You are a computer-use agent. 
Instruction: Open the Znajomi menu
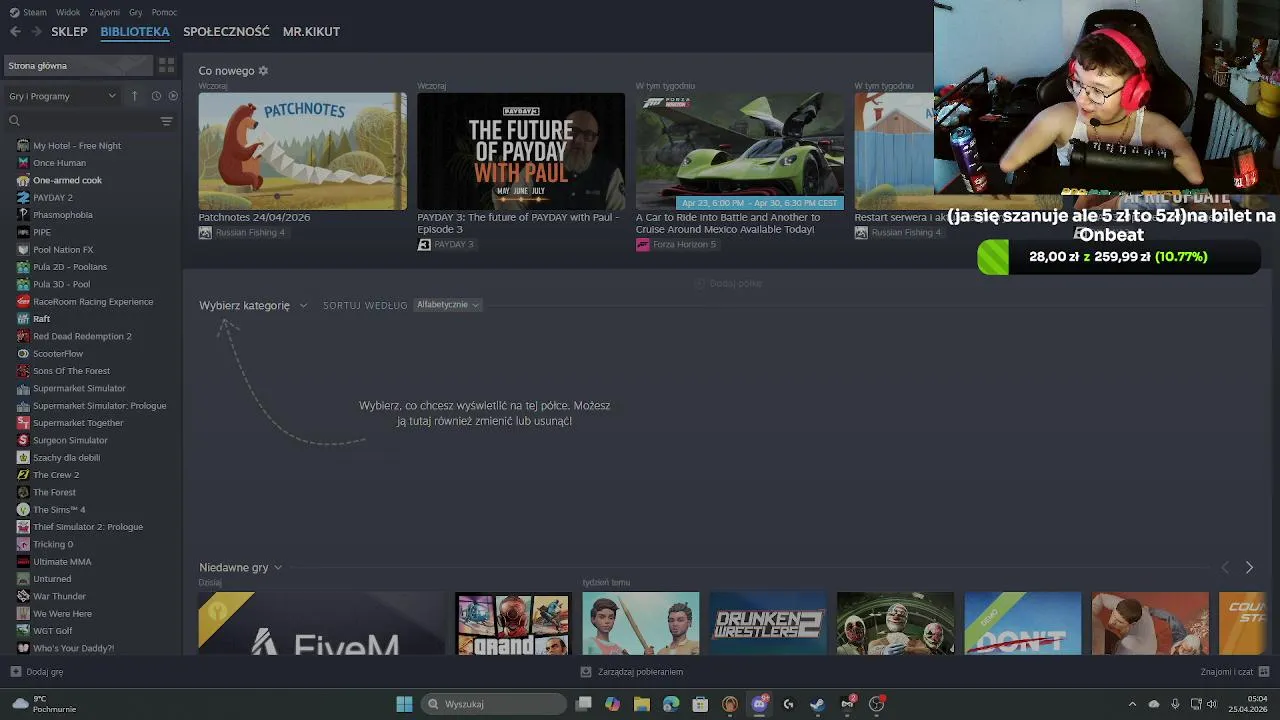click(105, 12)
